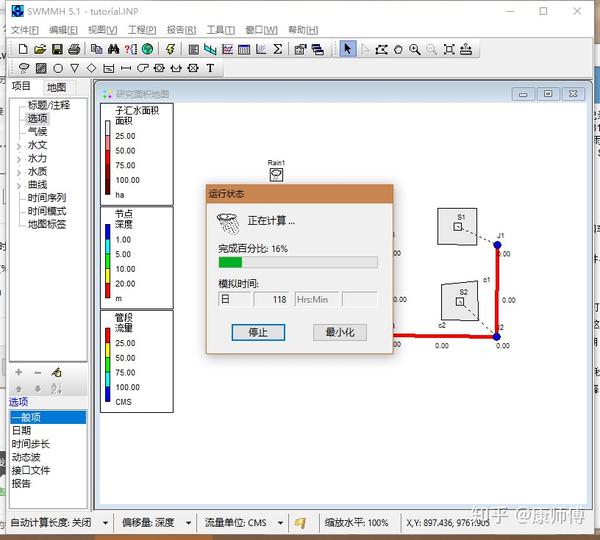The width and height of the screenshot is (600, 540).
Task: Click the sort objects button in the browser
Action: pyautogui.click(x=56, y=389)
